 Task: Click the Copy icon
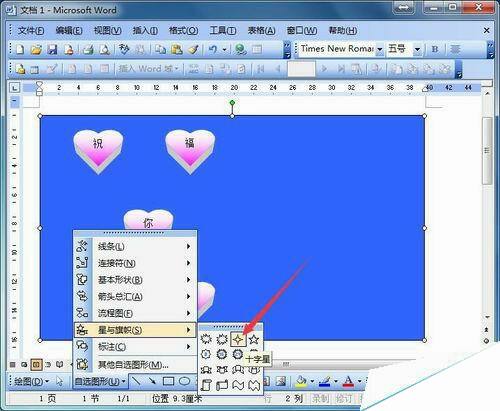coord(160,49)
